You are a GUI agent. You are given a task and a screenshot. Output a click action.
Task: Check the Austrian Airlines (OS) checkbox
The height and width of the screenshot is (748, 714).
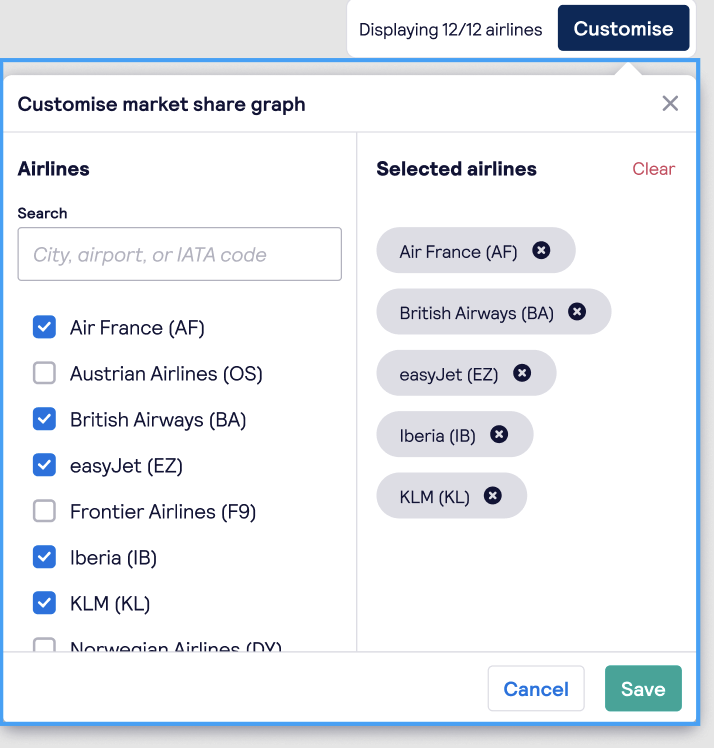tap(44, 373)
